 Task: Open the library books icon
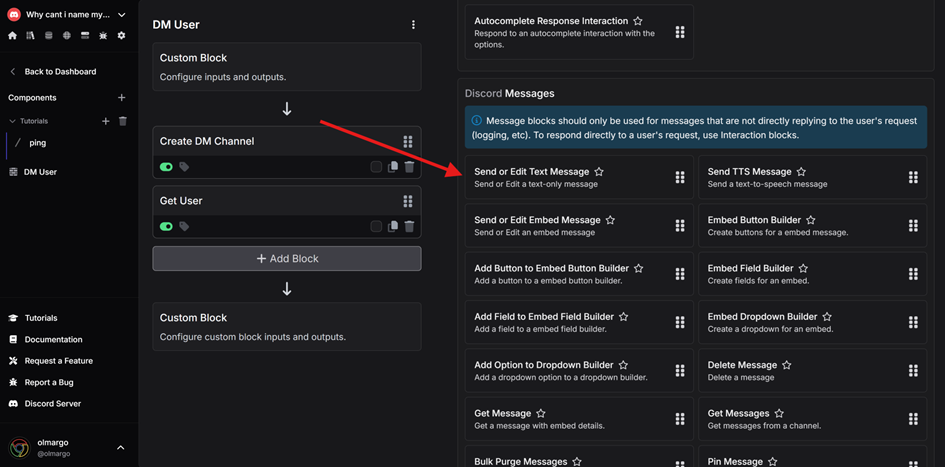pos(30,36)
